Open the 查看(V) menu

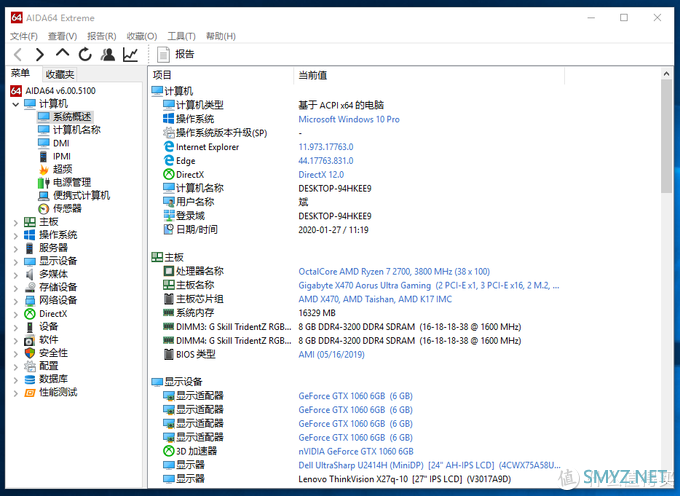pyautogui.click(x=62, y=36)
